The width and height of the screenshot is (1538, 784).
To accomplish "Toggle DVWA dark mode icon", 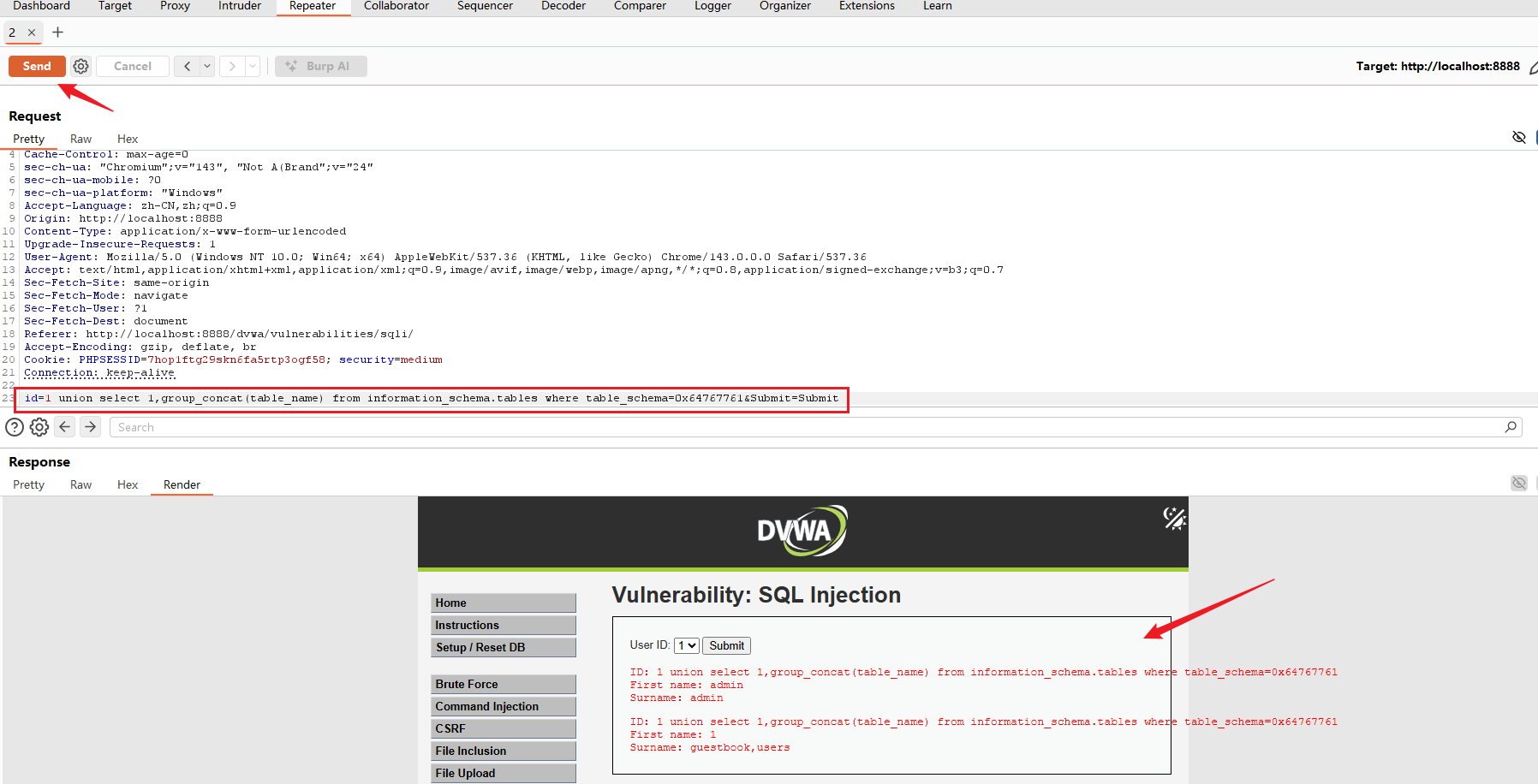I will [x=1174, y=518].
